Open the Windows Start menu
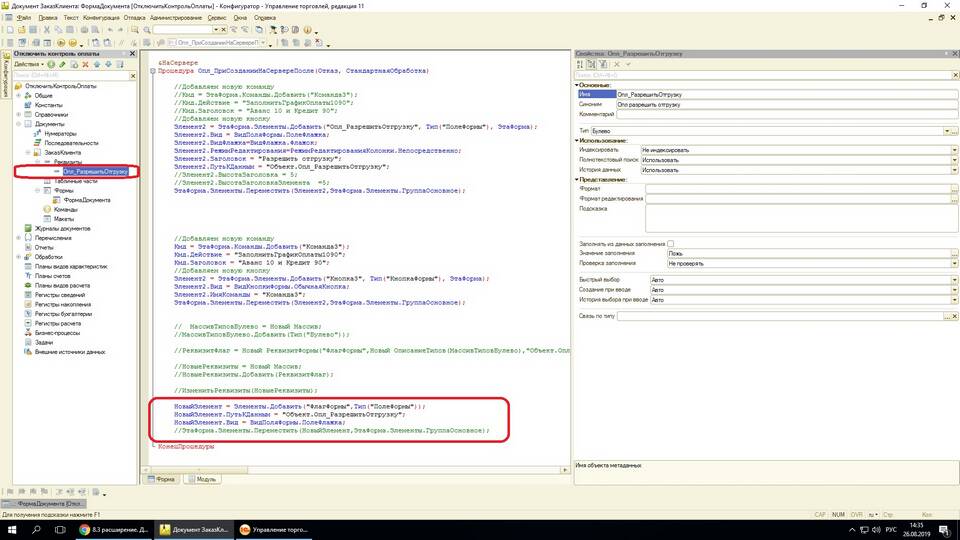The width and height of the screenshot is (960, 540). tap(10, 529)
